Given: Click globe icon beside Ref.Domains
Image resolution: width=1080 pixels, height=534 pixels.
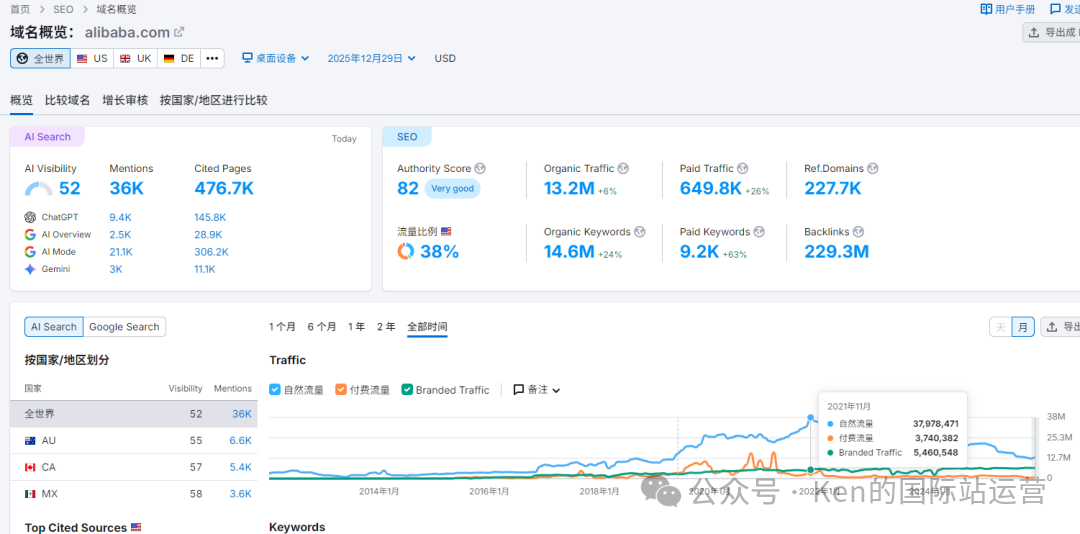Looking at the screenshot, I should tap(873, 168).
